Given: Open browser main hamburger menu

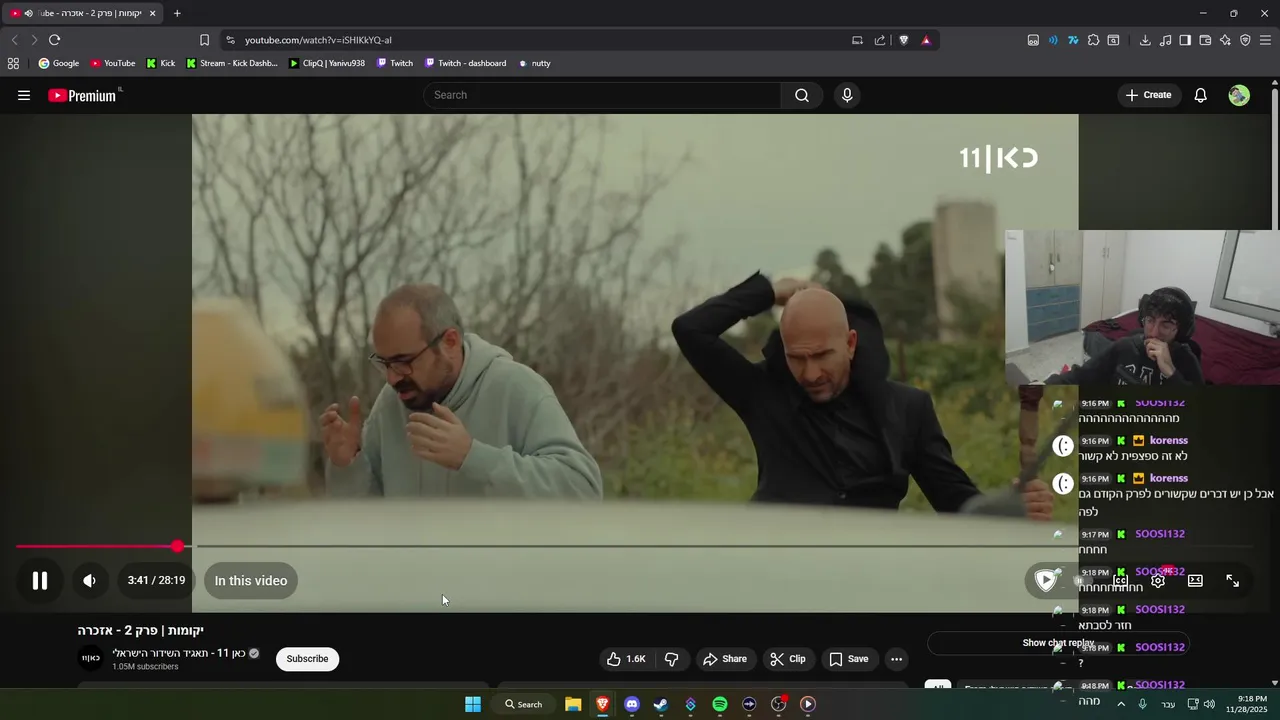Looking at the screenshot, I should tap(1265, 40).
